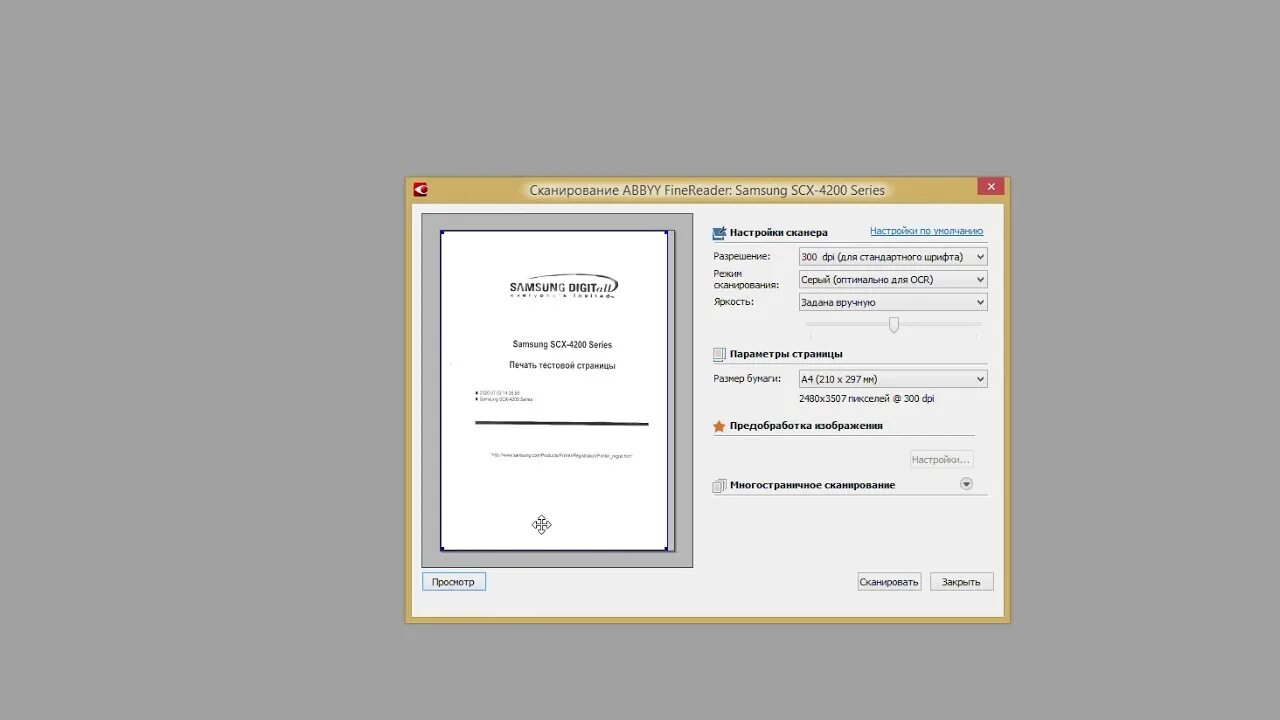
Task: Click the Яркость label
Action: click(734, 302)
